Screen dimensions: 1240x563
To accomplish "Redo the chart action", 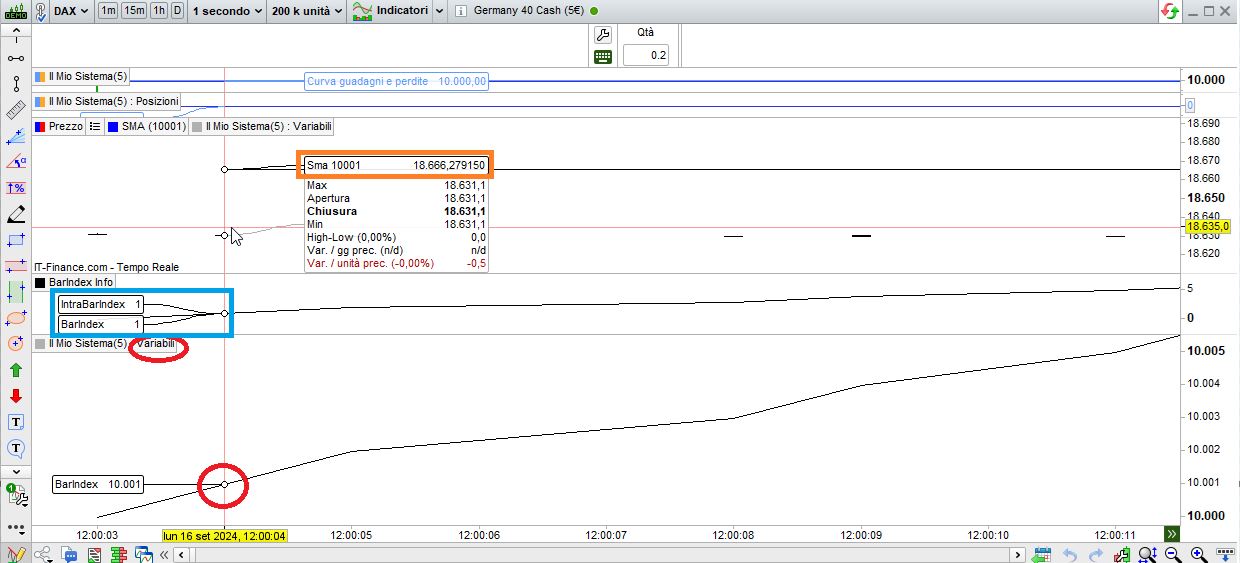I will tap(1097, 554).
